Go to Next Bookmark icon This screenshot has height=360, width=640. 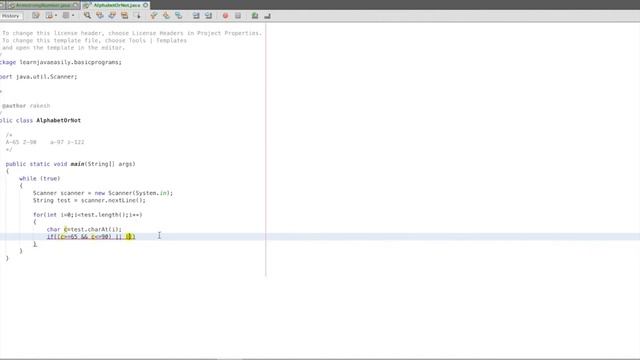[x=166, y=16]
